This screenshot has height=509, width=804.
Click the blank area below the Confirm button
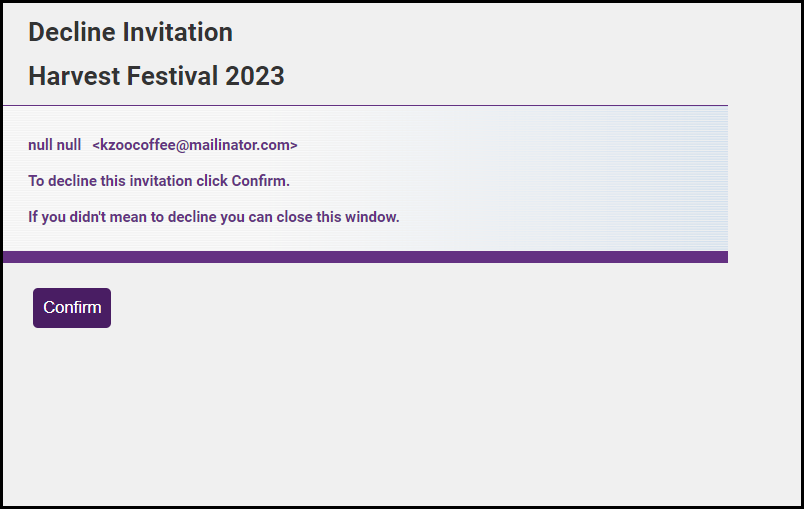pos(300,420)
